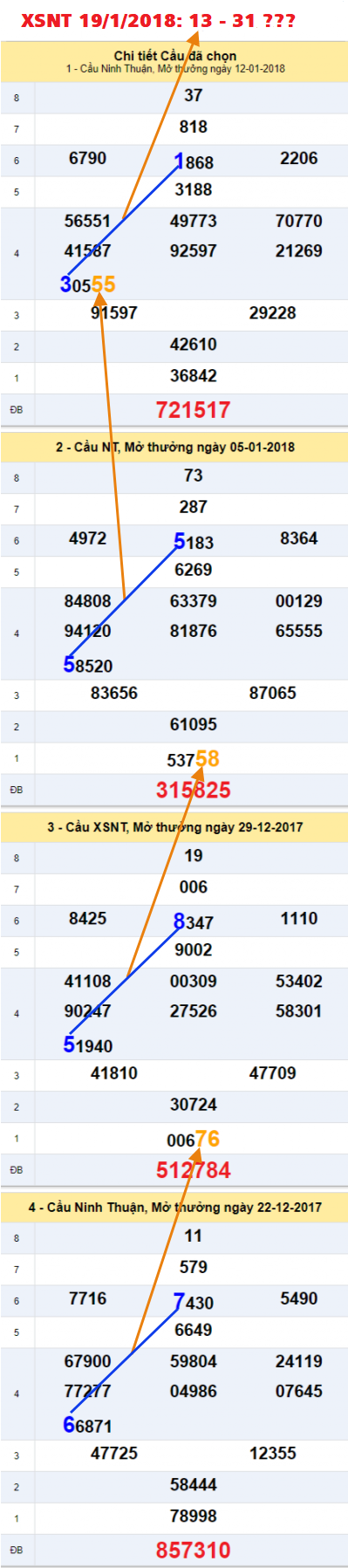Select the special prize number 315825
Screen dimensions: 348x1568
[x=194, y=790]
